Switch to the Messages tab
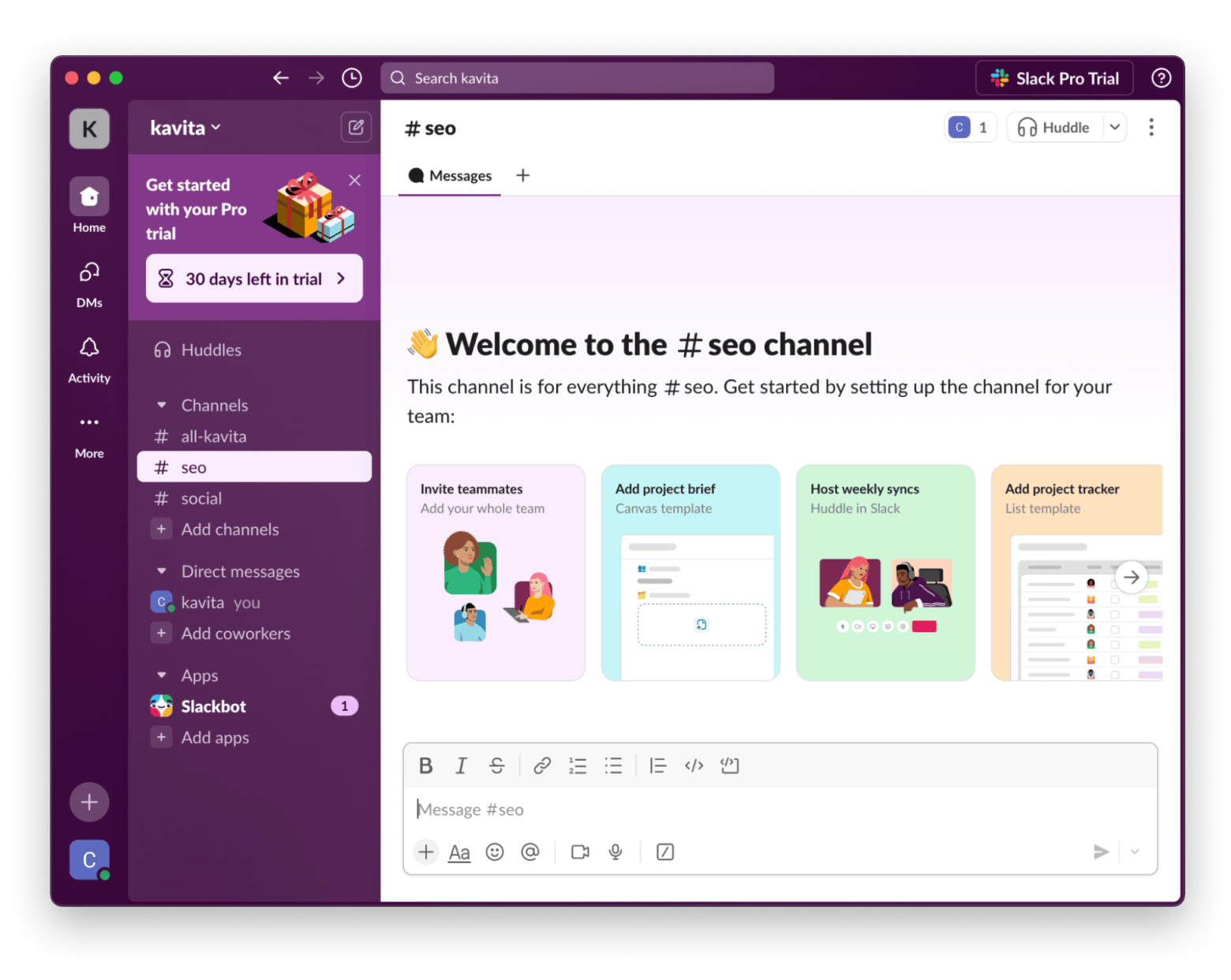 click(451, 176)
